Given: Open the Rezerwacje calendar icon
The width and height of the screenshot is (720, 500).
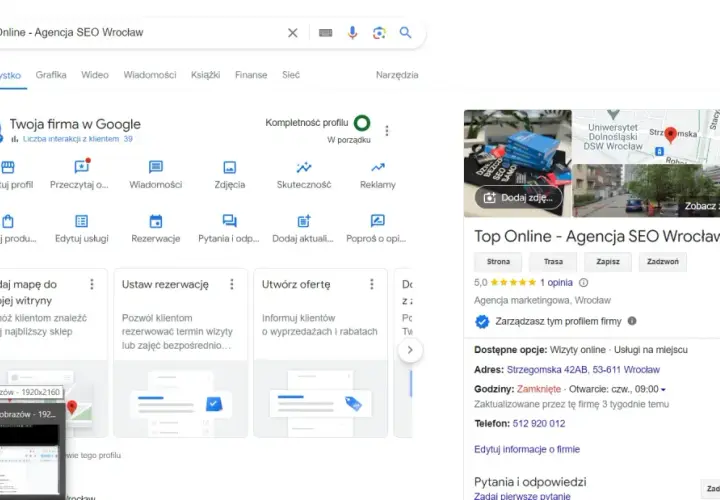Looking at the screenshot, I should [x=156, y=221].
